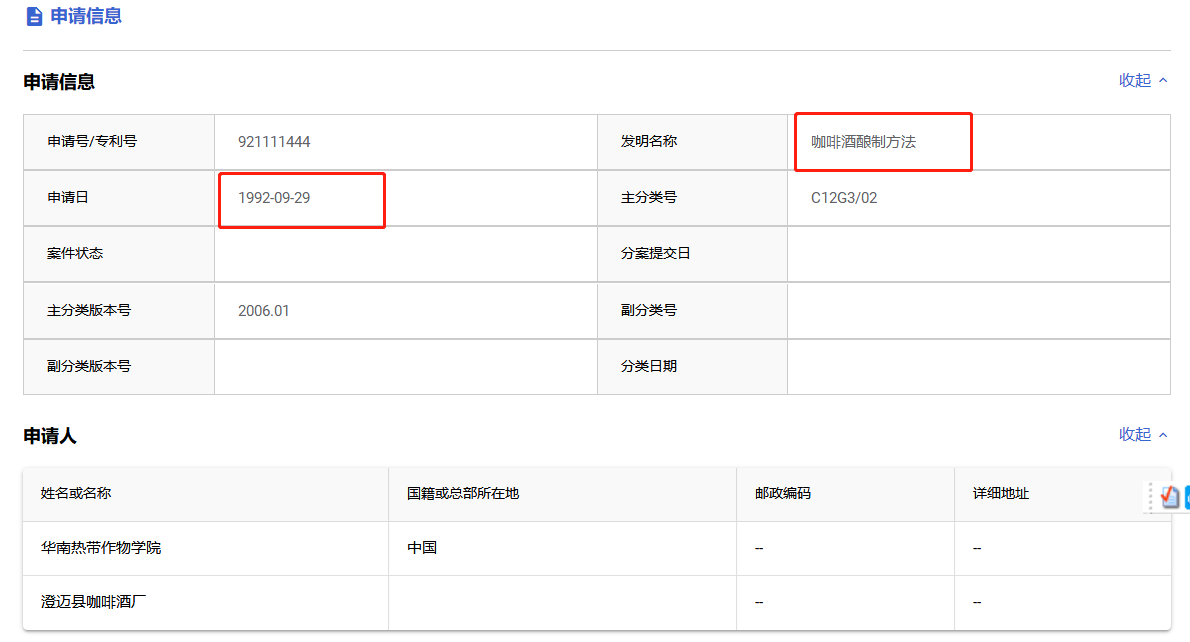Click the 详细地址 column header

pyautogui.click(x=1000, y=493)
